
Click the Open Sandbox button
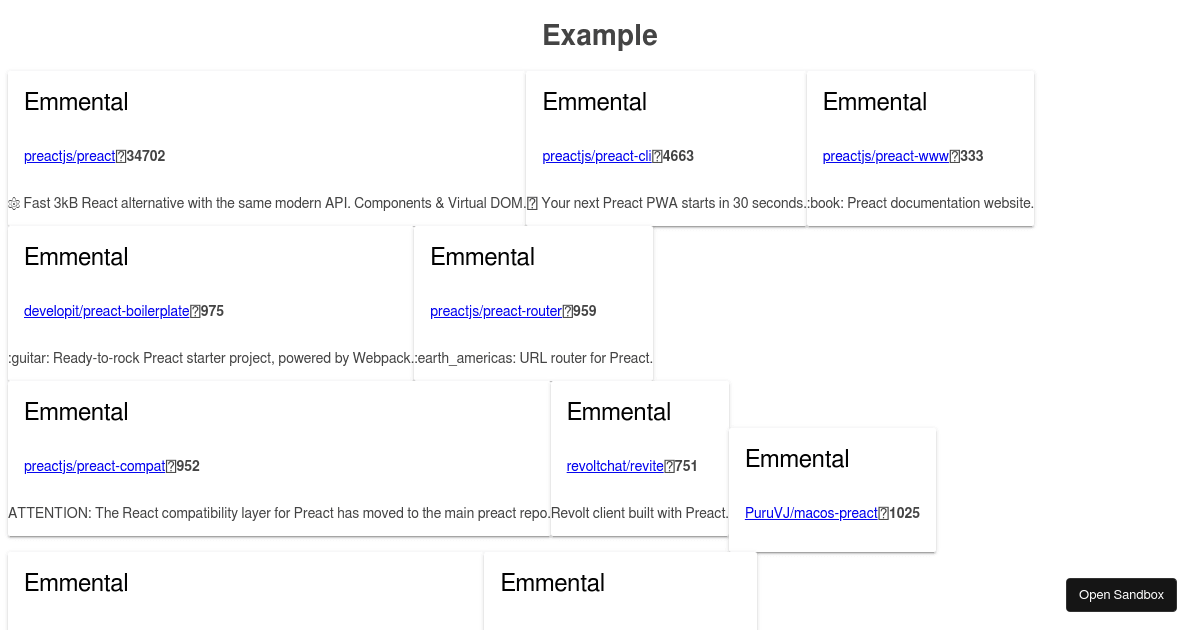(x=1121, y=594)
